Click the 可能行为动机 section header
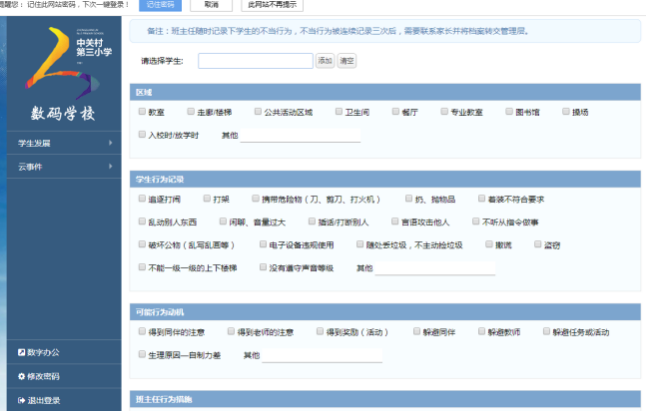Screen dimensions: 646x411 click(x=385, y=312)
